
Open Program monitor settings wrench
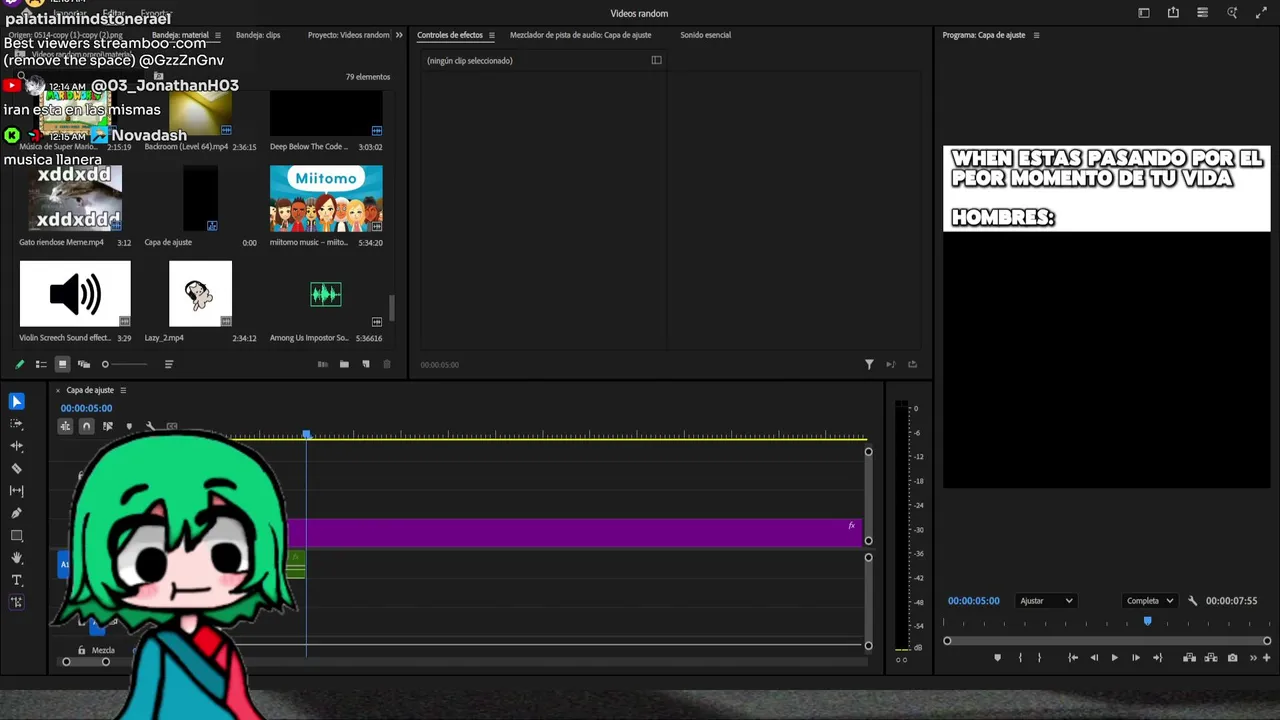click(1192, 601)
